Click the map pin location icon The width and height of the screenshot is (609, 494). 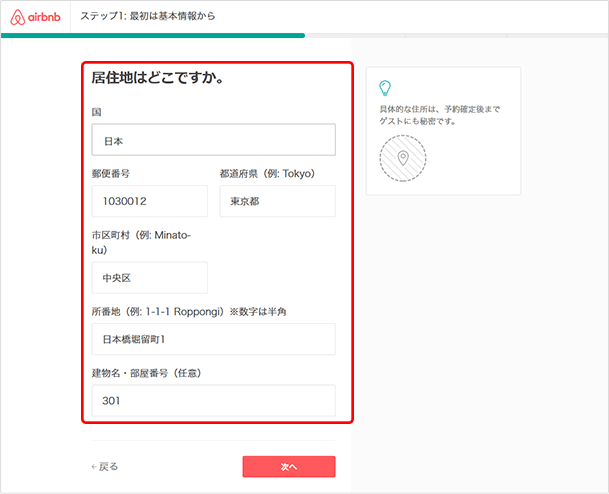point(403,158)
